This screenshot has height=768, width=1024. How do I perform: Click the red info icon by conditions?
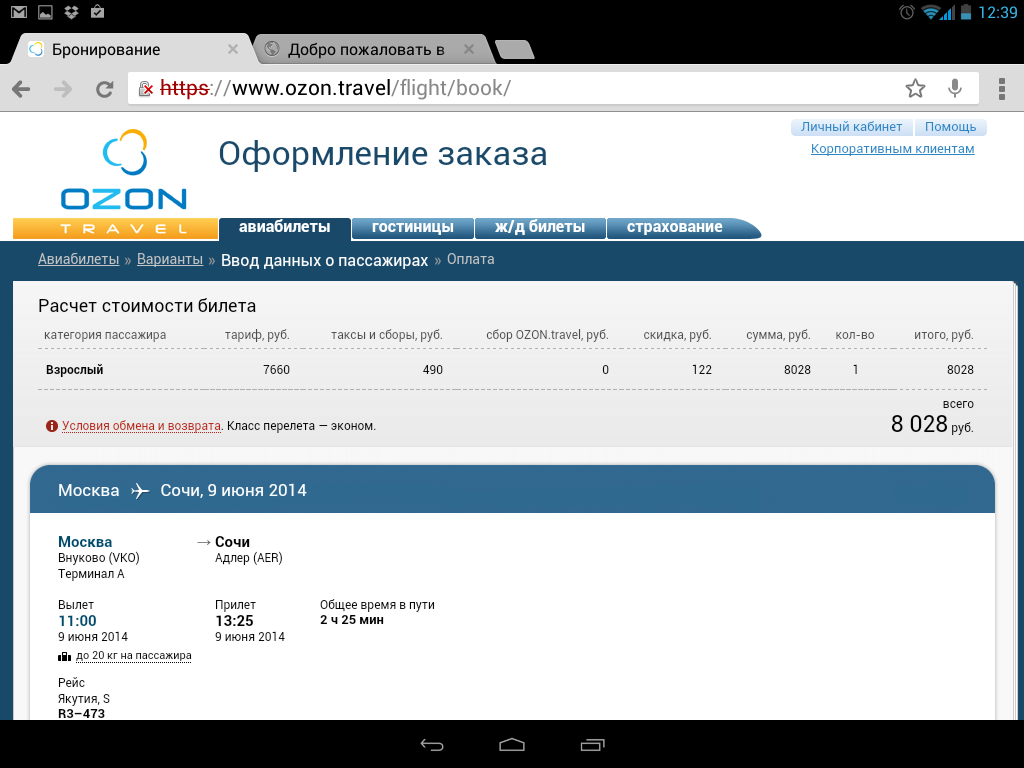coord(52,426)
